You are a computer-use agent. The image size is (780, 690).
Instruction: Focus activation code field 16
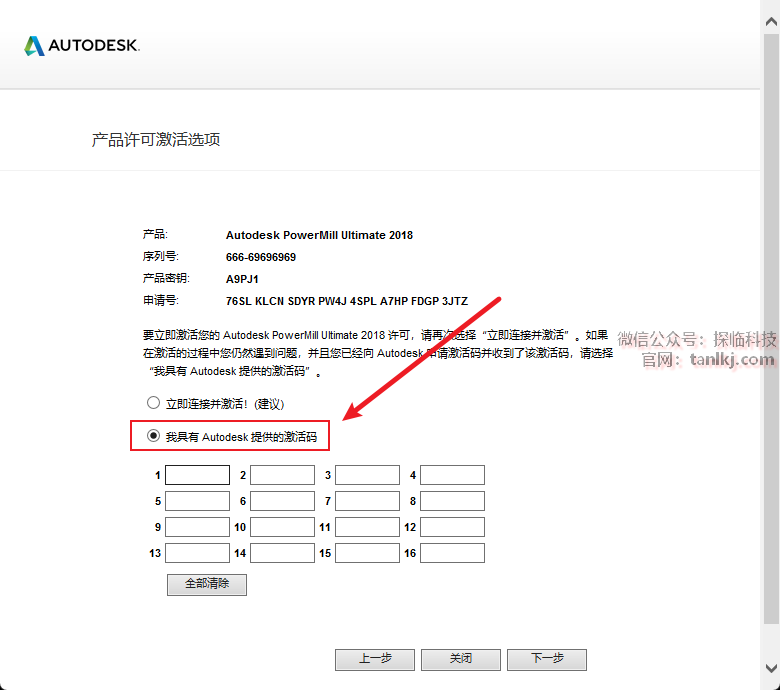click(x=453, y=553)
